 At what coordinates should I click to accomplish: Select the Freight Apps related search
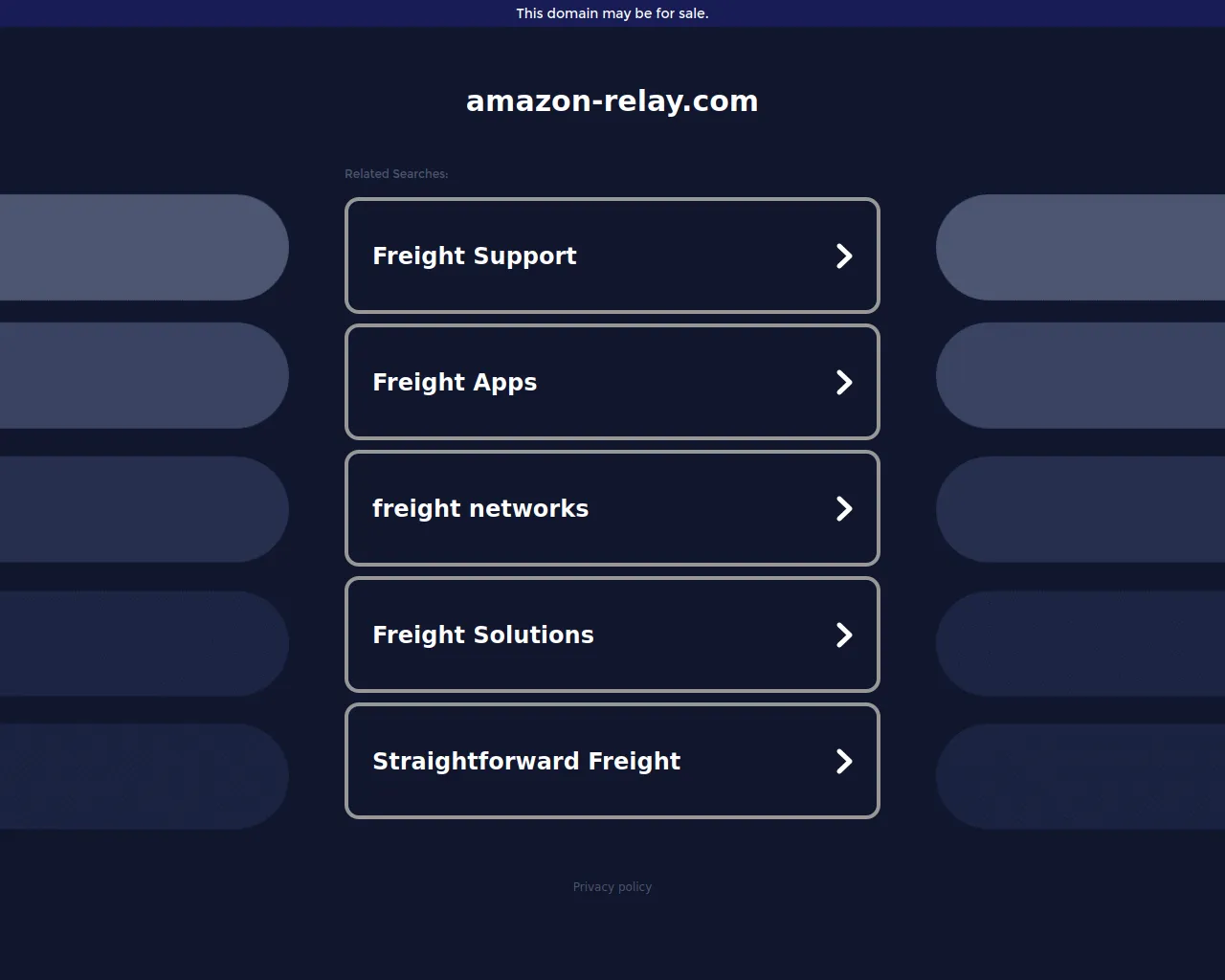pyautogui.click(x=455, y=382)
